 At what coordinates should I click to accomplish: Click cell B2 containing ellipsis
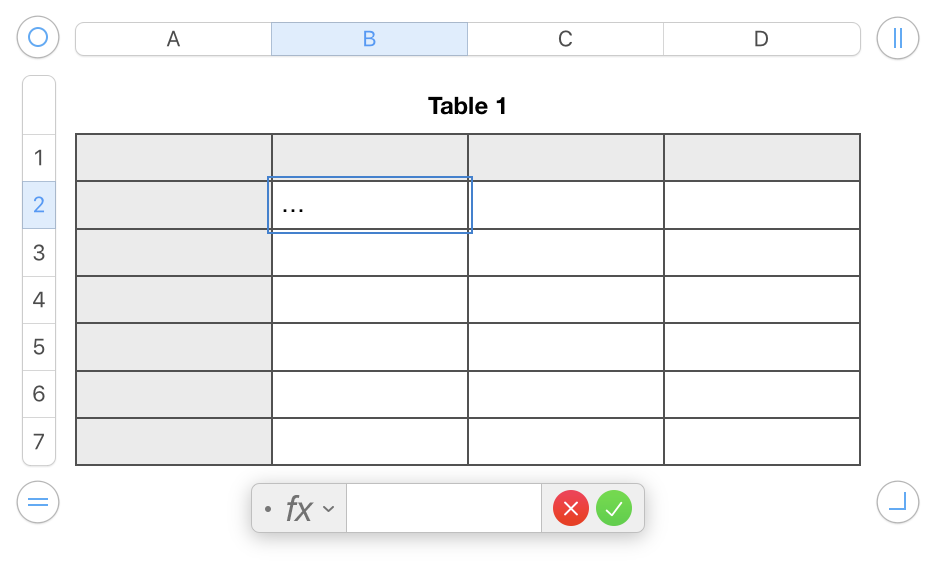[370, 206]
